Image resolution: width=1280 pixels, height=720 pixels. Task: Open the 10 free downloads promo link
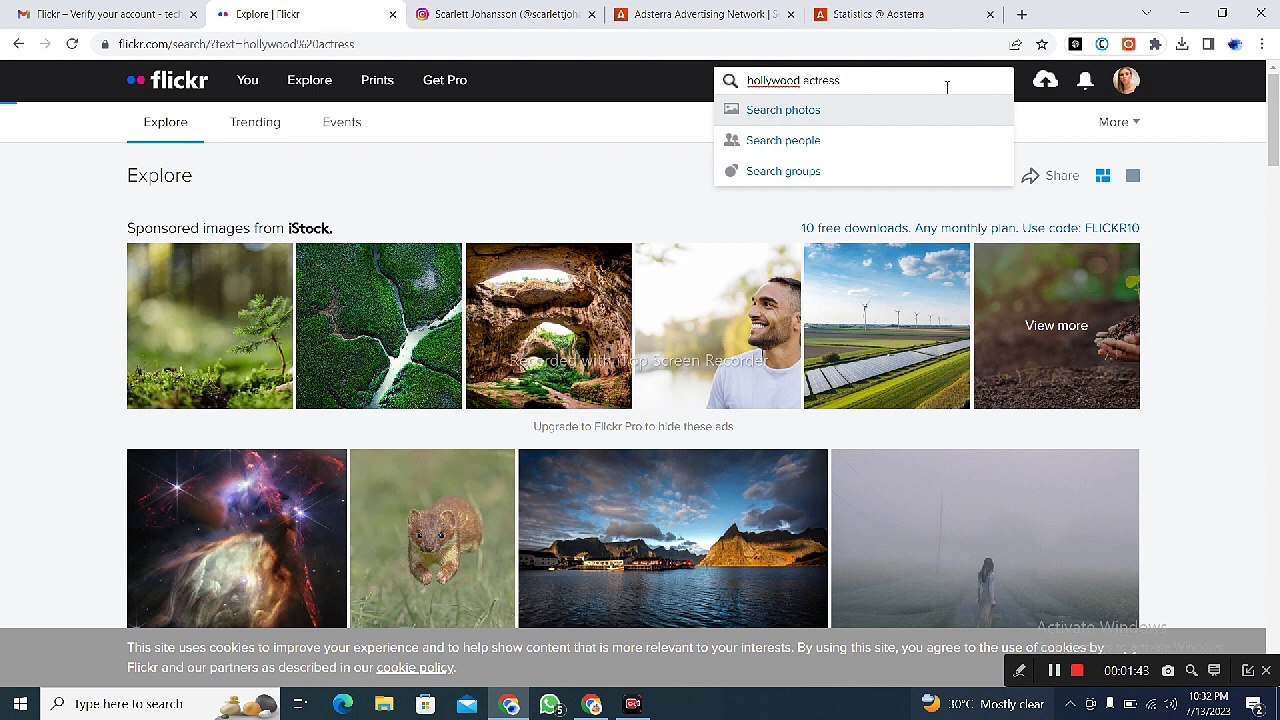point(970,228)
